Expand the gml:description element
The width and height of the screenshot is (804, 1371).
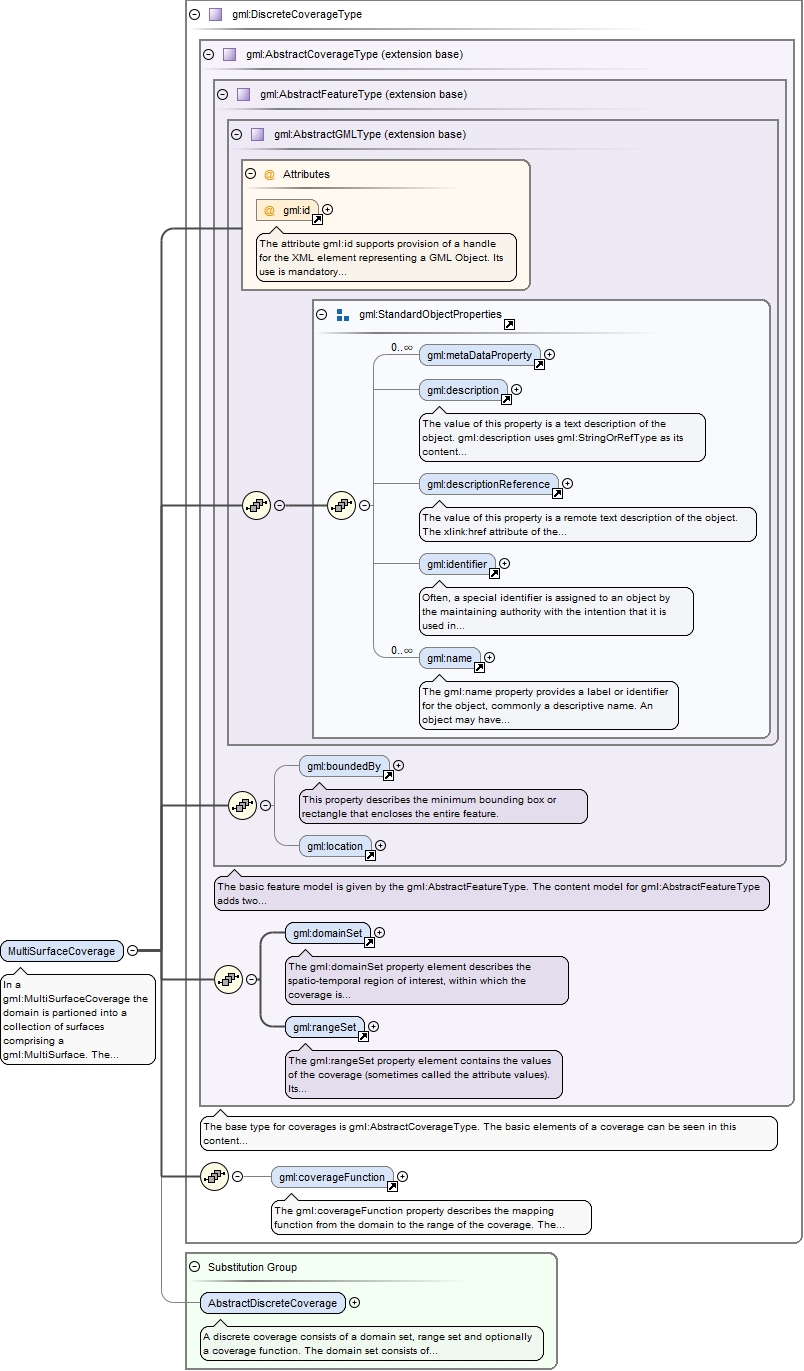pyautogui.click(x=516, y=390)
